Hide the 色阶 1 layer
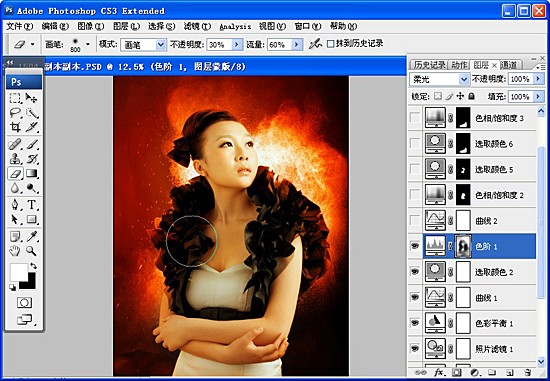Screen dimensions: 550x381 point(415,247)
